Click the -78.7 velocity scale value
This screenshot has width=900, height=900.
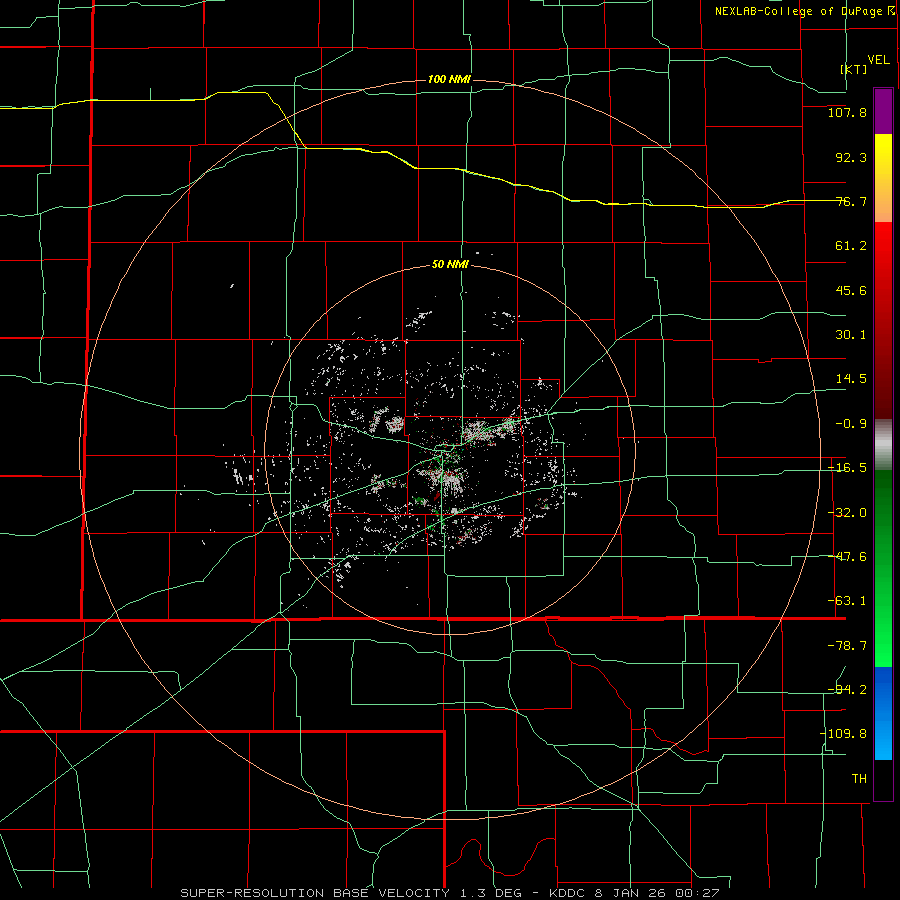coord(847,646)
